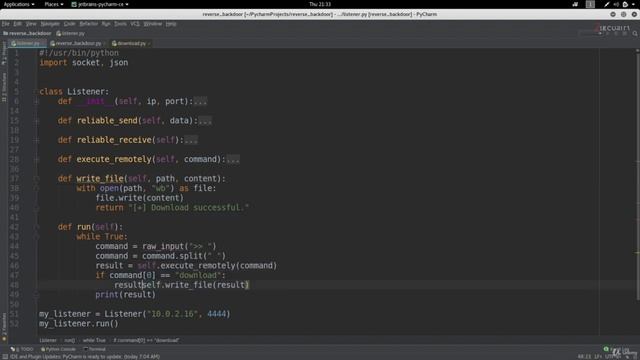Click the "10.0.2.16" IP string in code
Viewport: 640px width, 360px height.
tap(171, 314)
